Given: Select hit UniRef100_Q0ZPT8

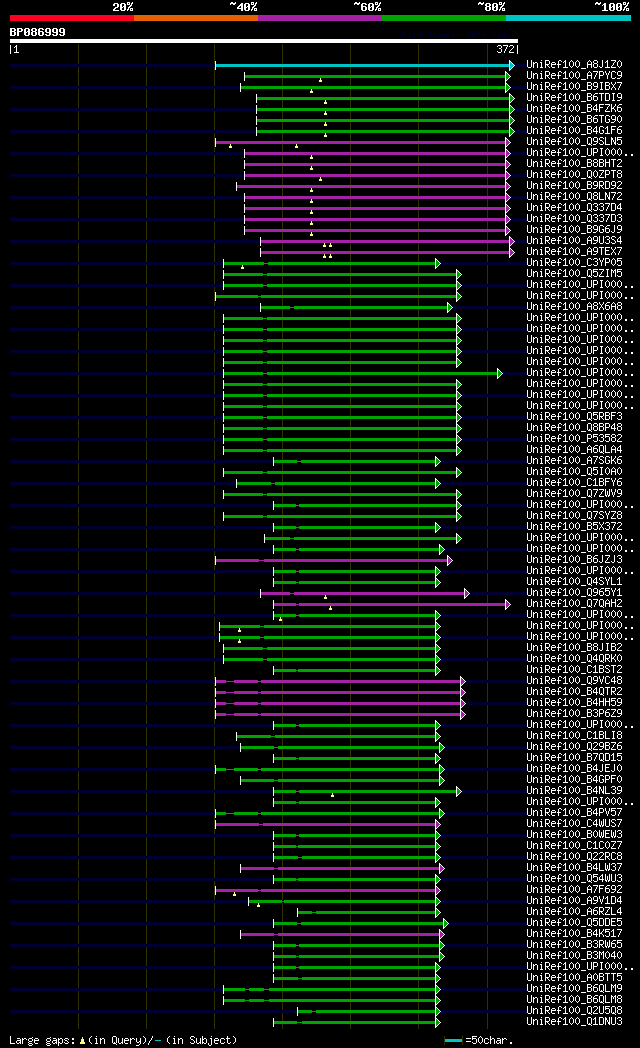Looking at the screenshot, I should (574, 174).
